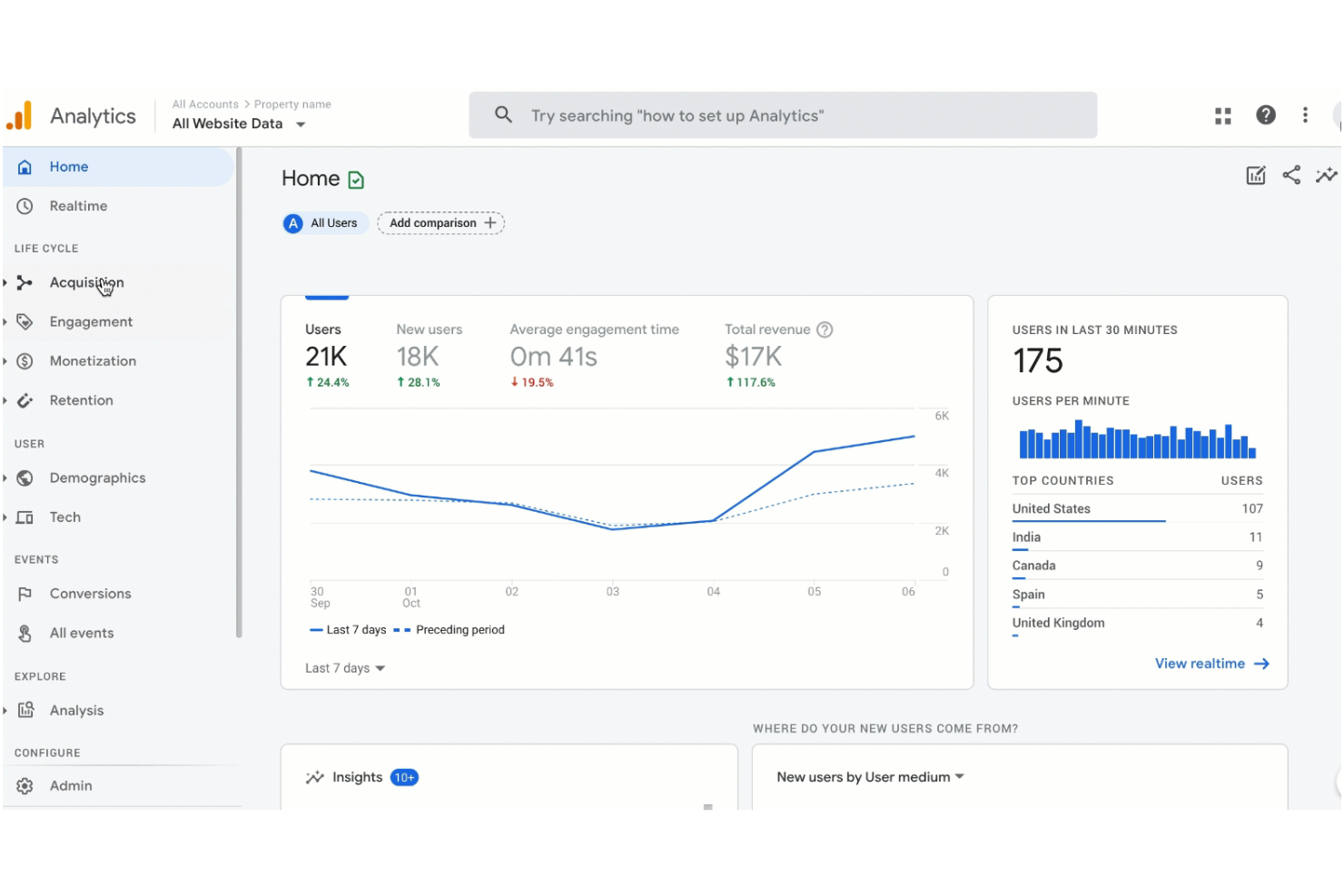Viewport: 1344px width, 896px height.
Task: Open the customize report icon
Action: point(1256,175)
